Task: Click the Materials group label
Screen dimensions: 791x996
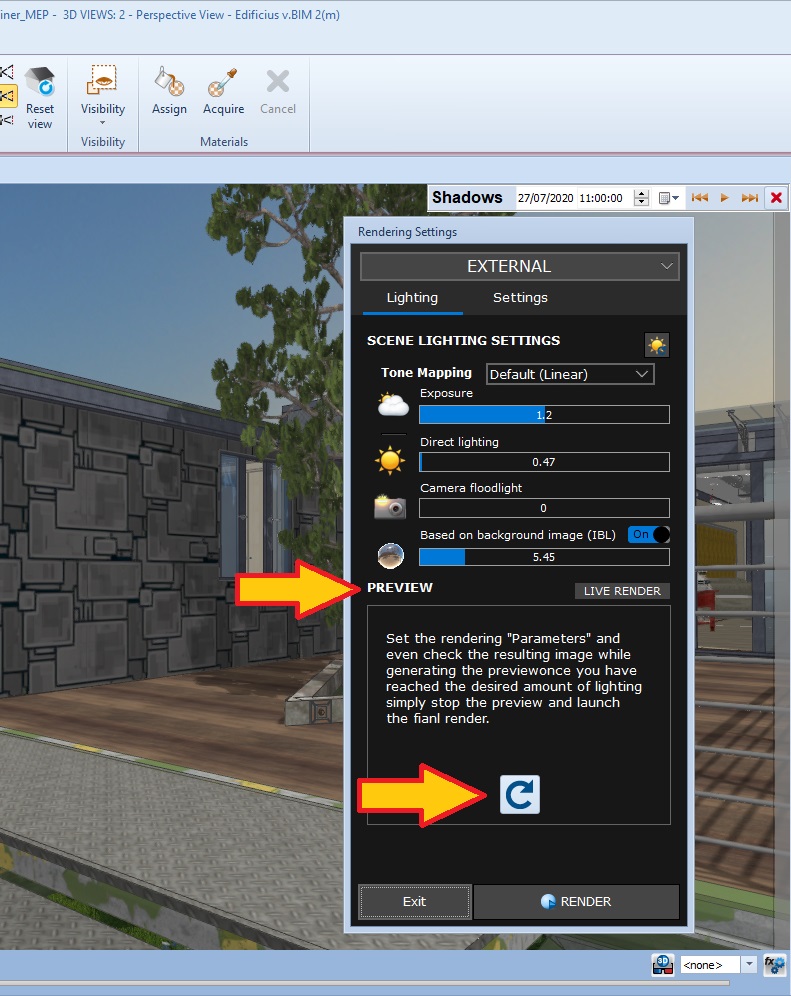Action: [224, 142]
